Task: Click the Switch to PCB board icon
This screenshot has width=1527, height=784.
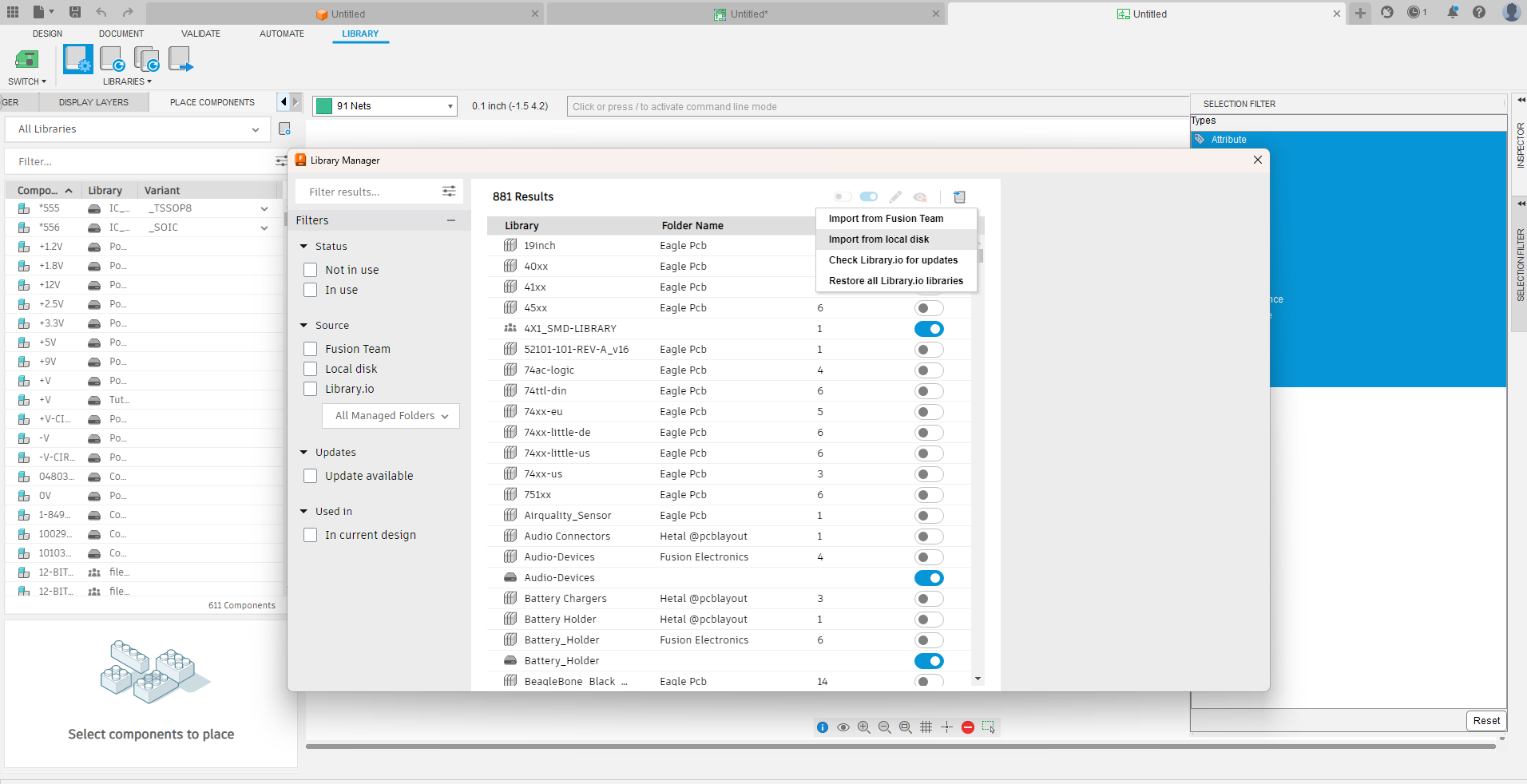Action: coord(26,59)
